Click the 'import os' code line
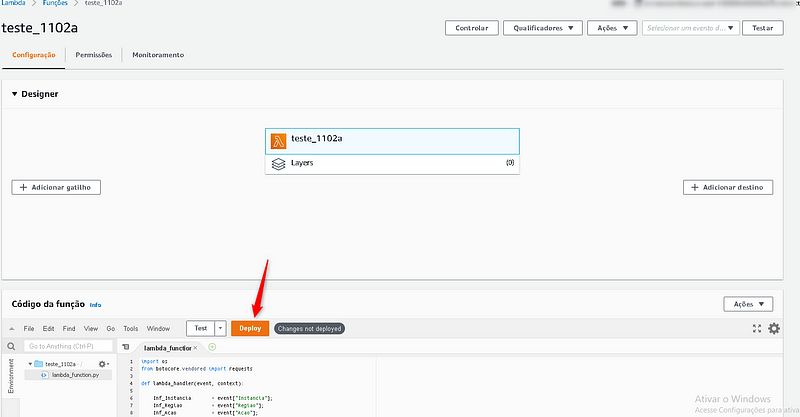This screenshot has height=417, width=800. click(154, 361)
